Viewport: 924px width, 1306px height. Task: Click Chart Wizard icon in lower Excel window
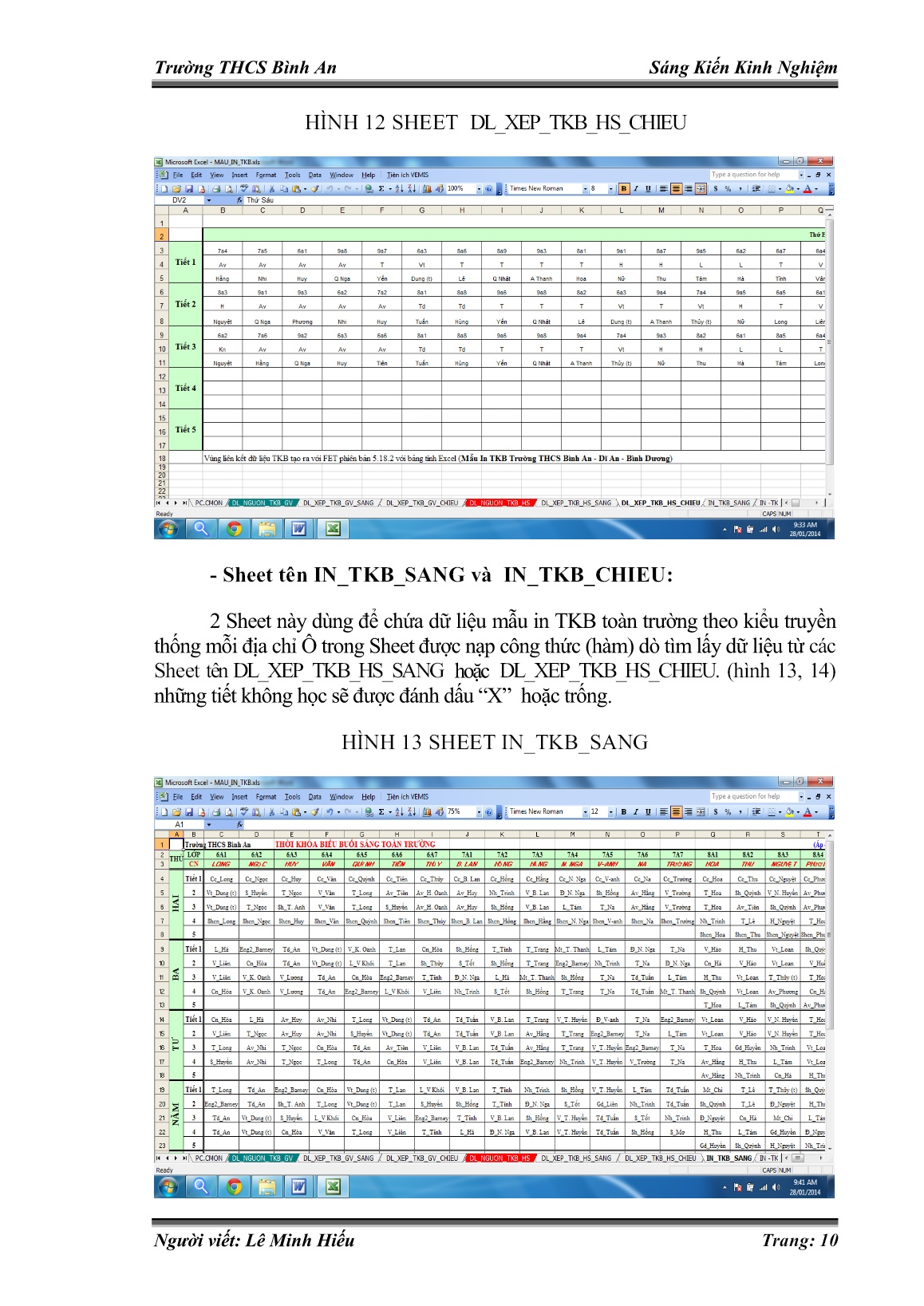pos(426,811)
